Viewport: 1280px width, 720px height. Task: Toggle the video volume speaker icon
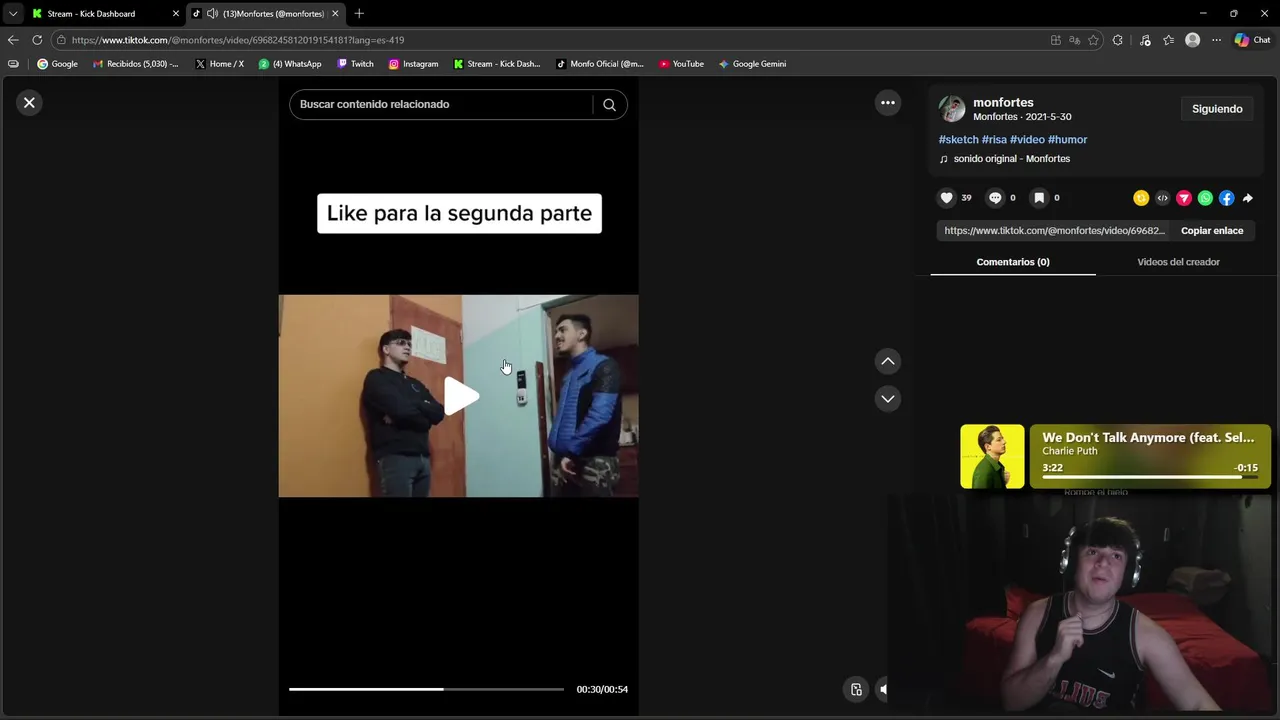[883, 689]
